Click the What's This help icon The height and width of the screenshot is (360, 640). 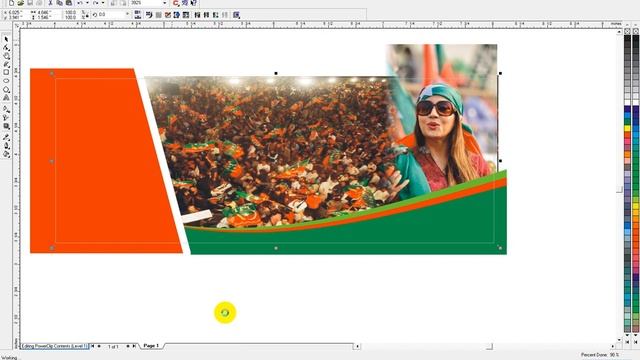tap(193, 3)
